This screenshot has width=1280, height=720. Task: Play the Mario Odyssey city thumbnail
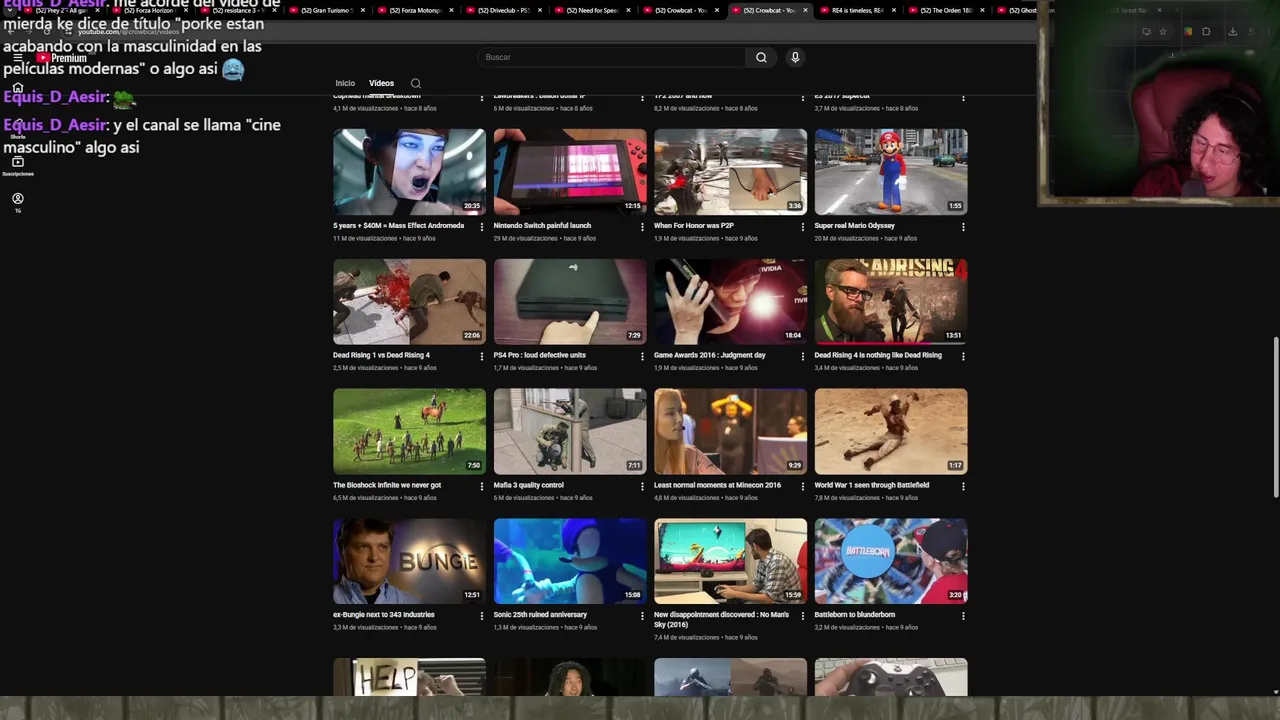tap(890, 171)
